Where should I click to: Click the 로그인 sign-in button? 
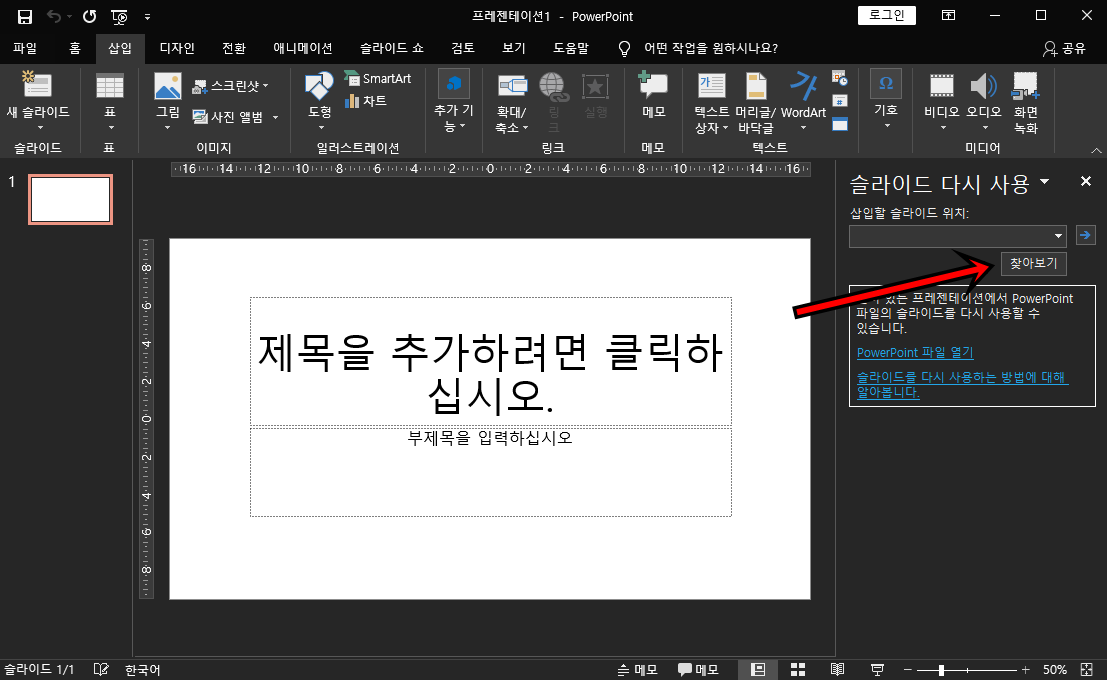[887, 15]
